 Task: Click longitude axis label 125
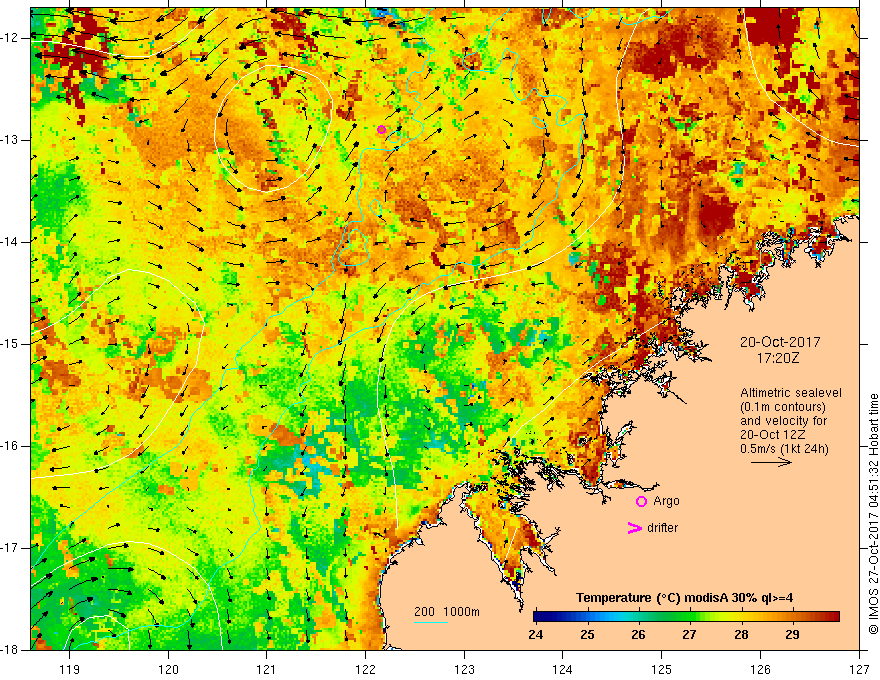coord(662,669)
